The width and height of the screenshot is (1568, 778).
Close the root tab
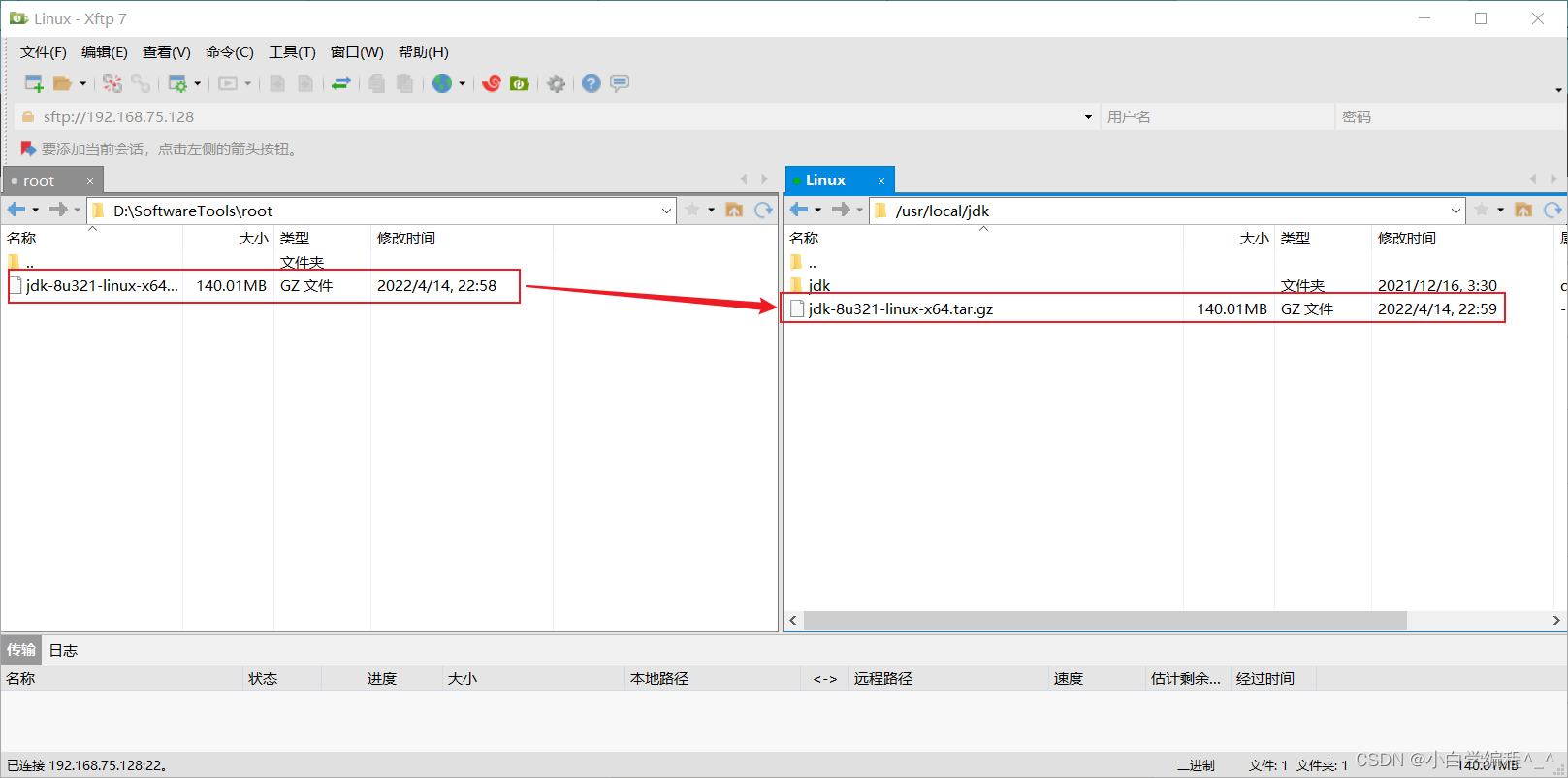(90, 181)
